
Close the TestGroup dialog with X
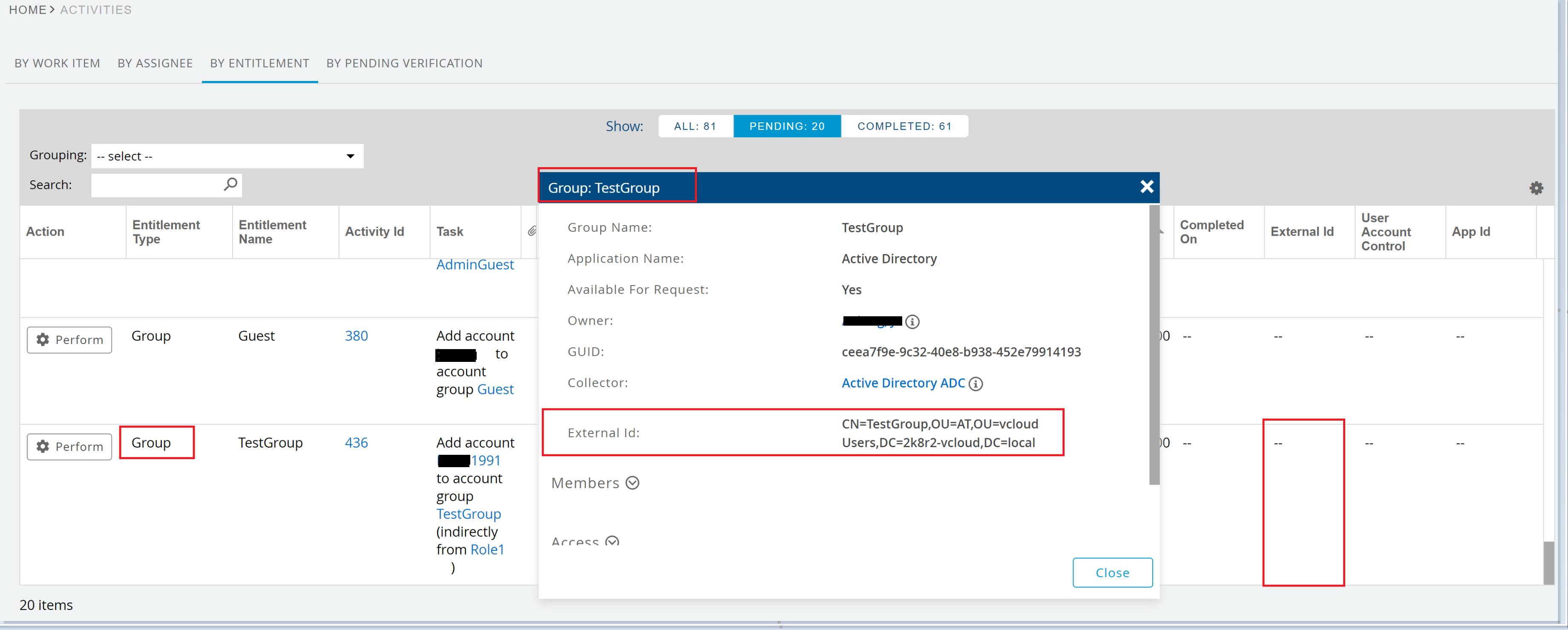pyautogui.click(x=1146, y=186)
